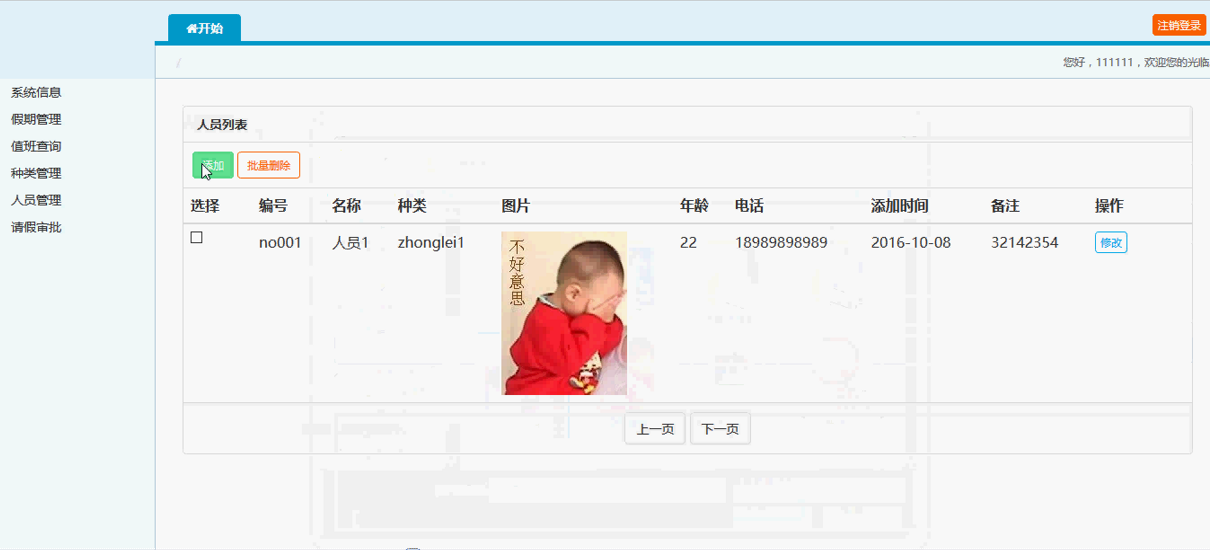1210x550 pixels.
Task: Open 请假审批 in the sidebar
Action: tap(36, 227)
